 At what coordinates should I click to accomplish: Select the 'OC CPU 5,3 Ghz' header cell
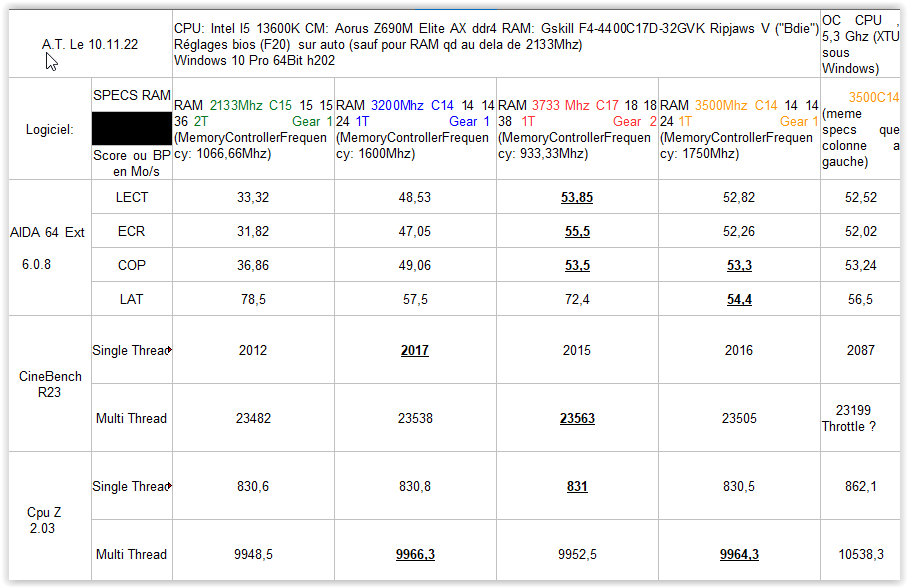pyautogui.click(x=861, y=44)
